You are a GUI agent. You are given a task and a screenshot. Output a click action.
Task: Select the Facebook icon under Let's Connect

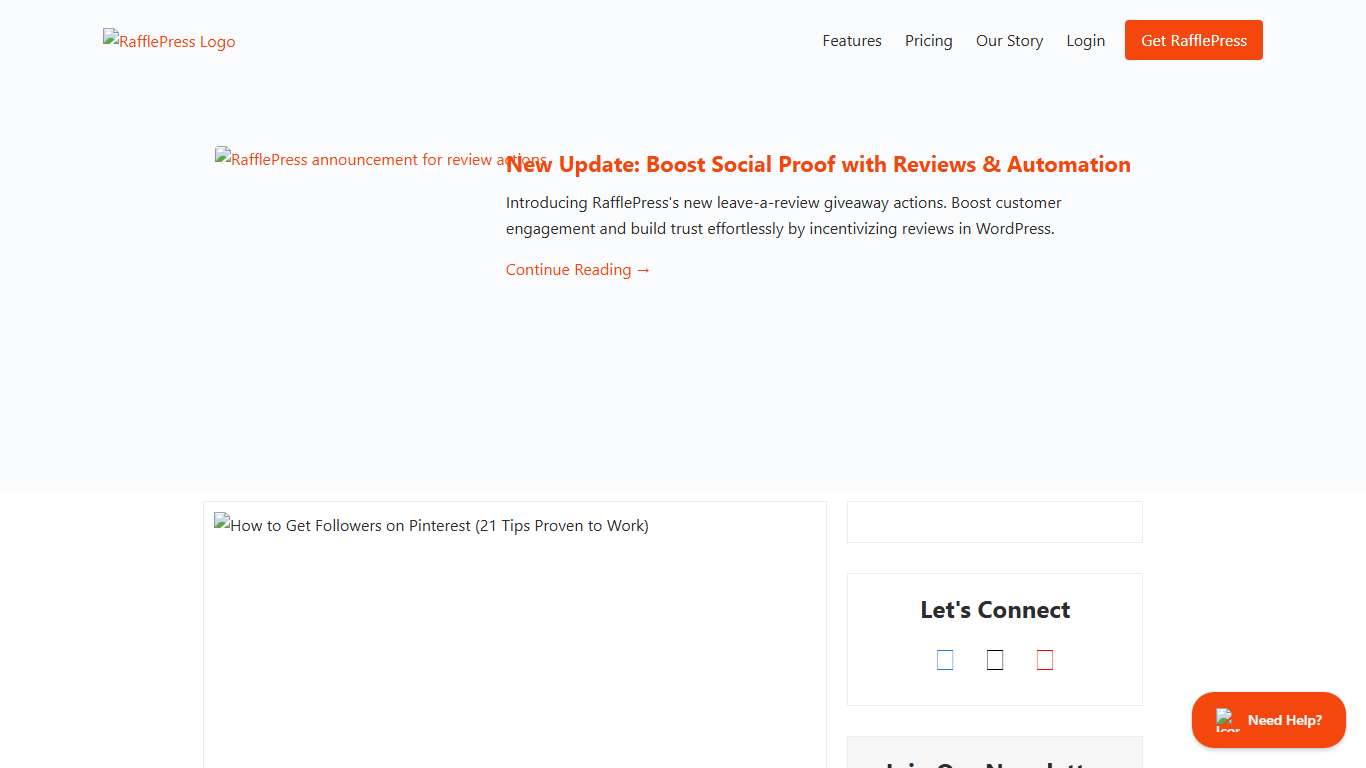(x=945, y=659)
